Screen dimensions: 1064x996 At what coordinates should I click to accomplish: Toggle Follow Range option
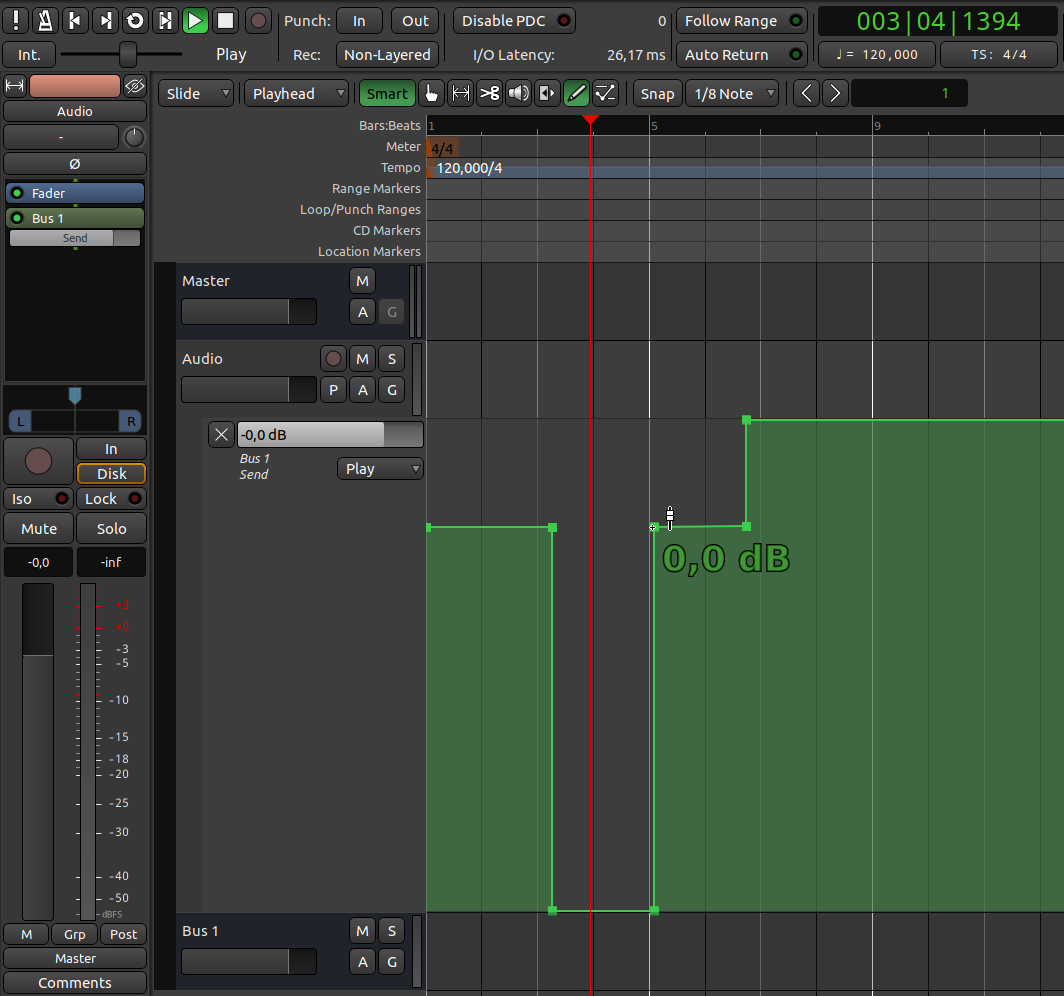coord(742,20)
